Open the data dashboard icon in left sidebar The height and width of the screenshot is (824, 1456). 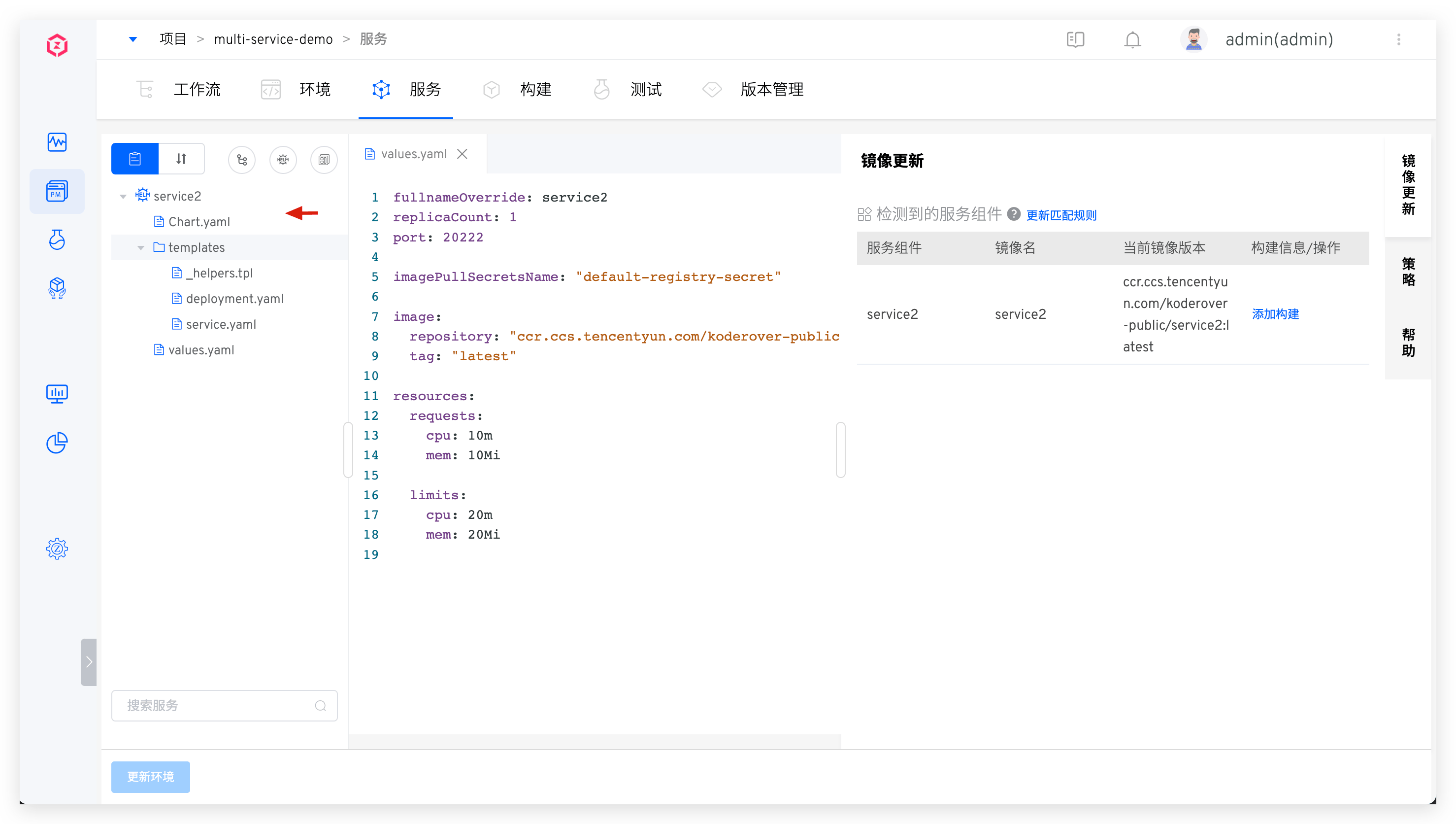pos(57,393)
